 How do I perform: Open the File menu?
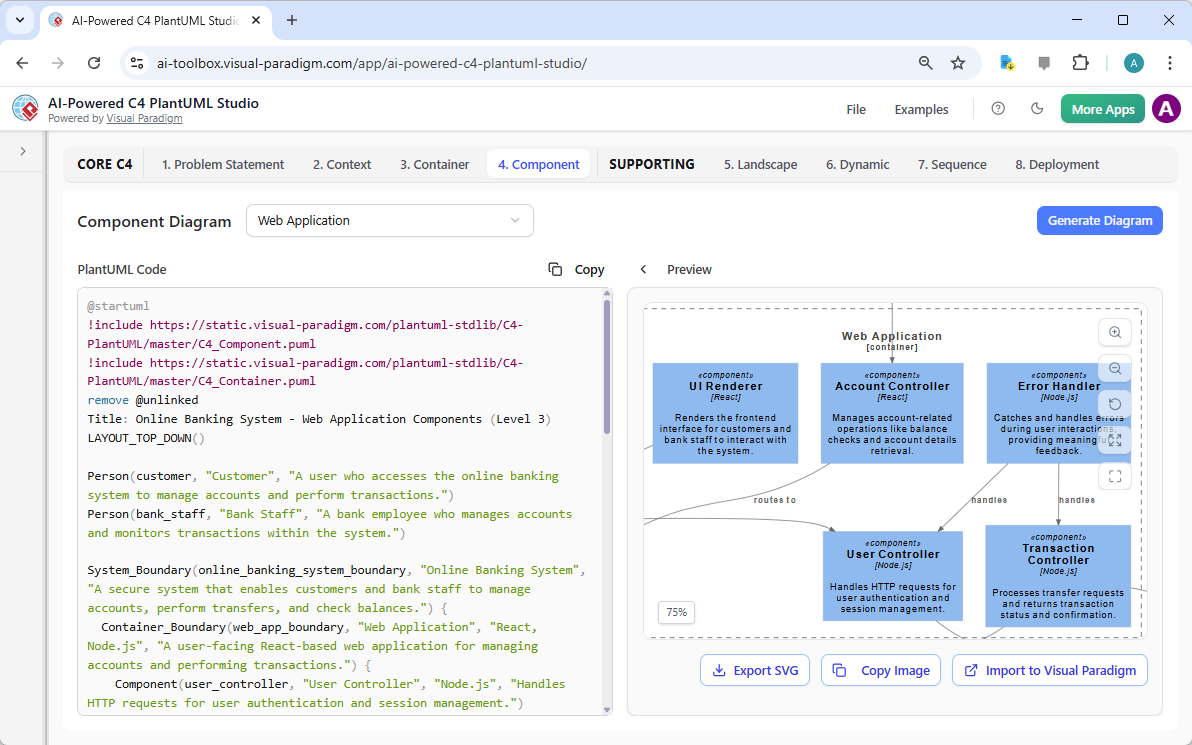pos(856,109)
